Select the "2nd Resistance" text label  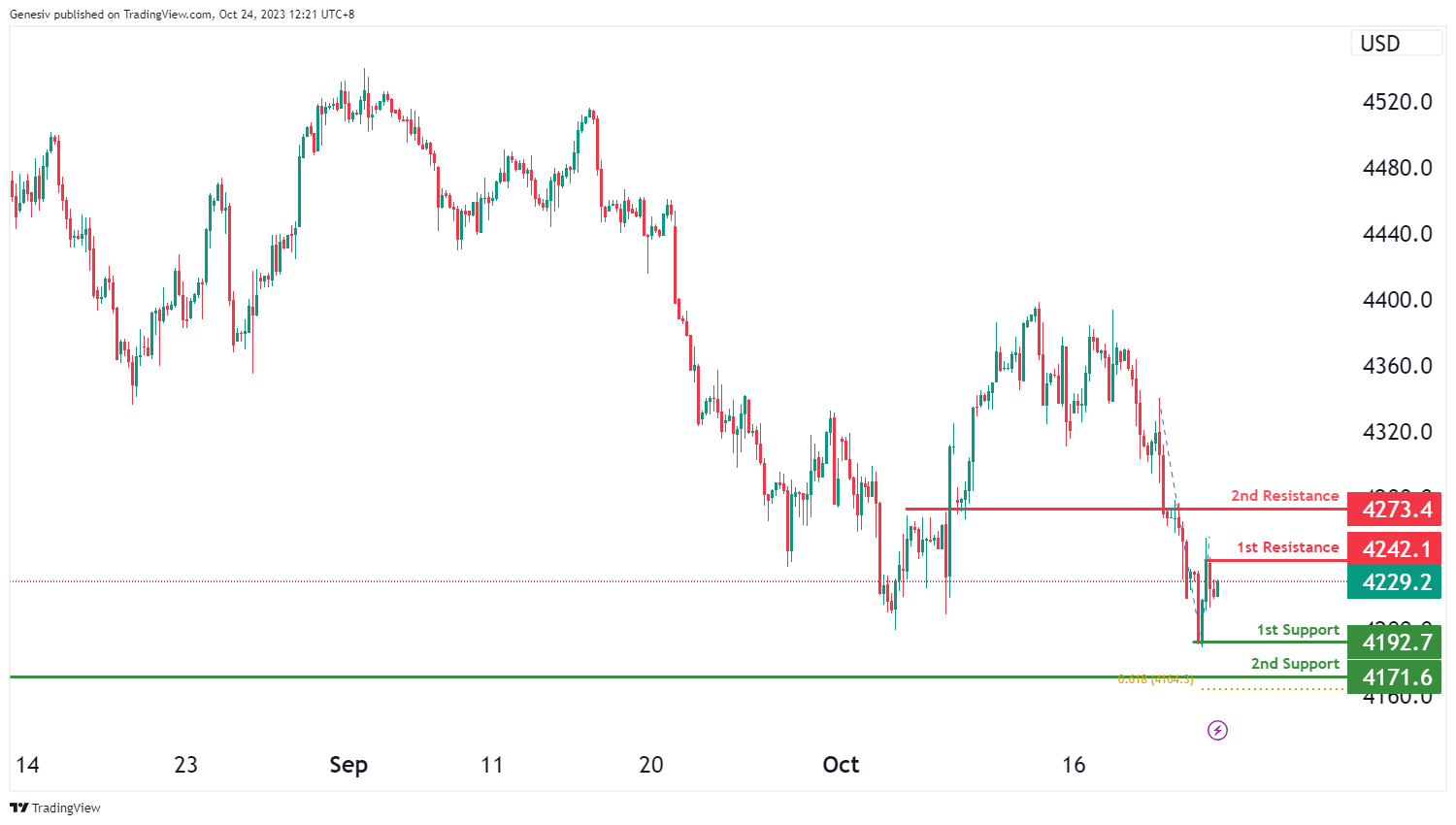(1284, 496)
